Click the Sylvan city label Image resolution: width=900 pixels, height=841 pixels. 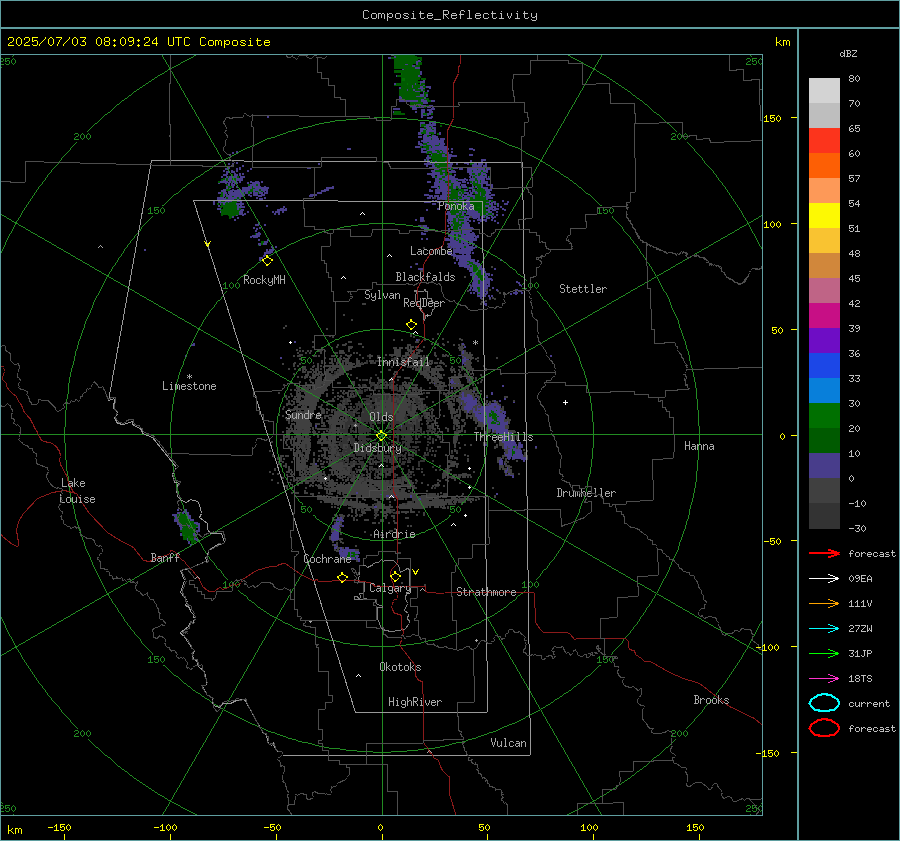click(x=382, y=295)
